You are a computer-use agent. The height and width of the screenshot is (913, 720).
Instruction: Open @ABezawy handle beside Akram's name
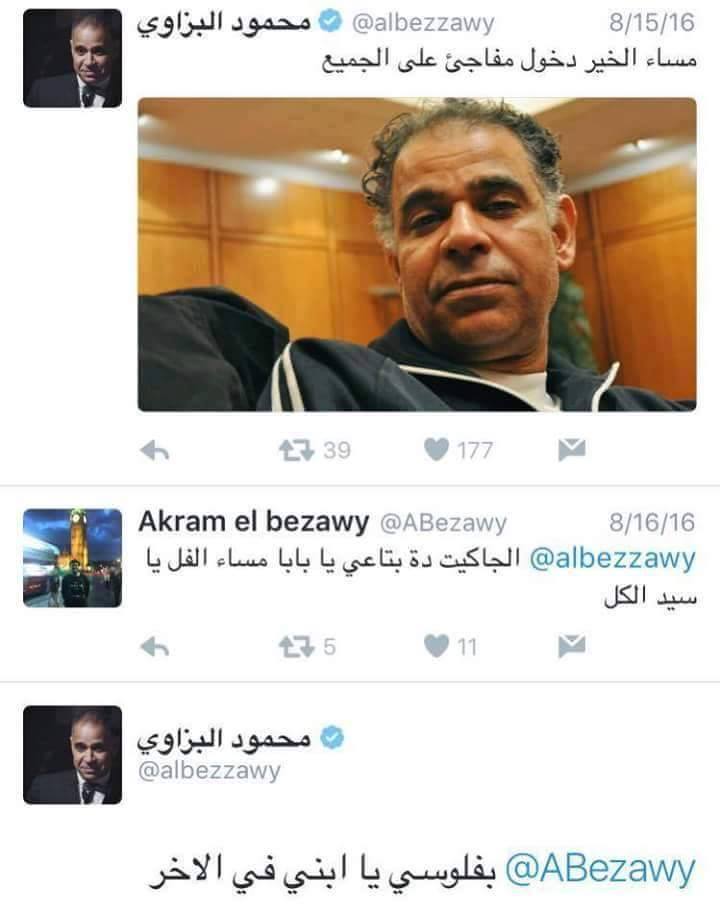443,523
